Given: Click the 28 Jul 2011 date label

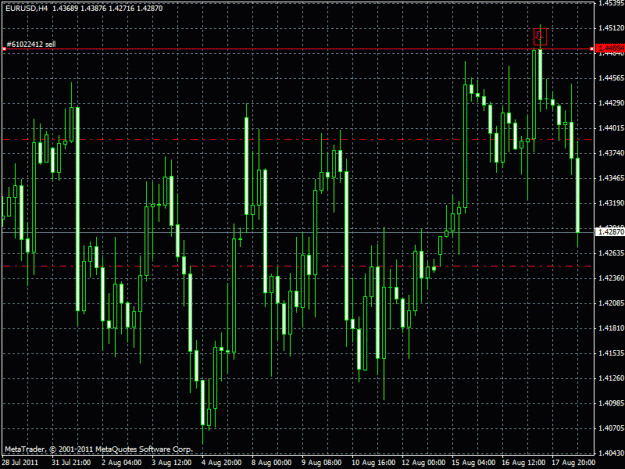Looking at the screenshot, I should pos(20,463).
